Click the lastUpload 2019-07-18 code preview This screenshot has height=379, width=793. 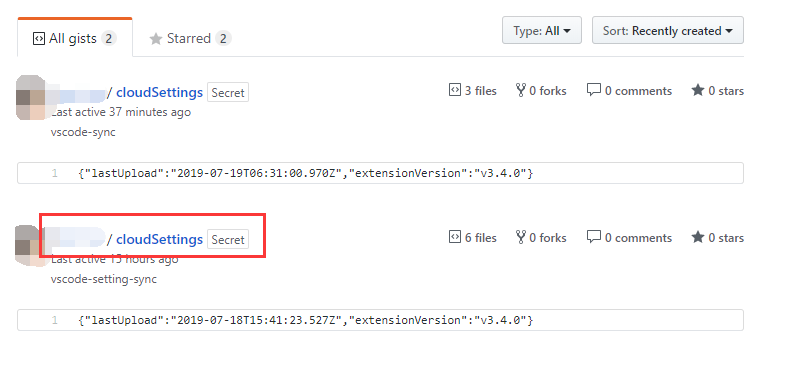point(380,320)
